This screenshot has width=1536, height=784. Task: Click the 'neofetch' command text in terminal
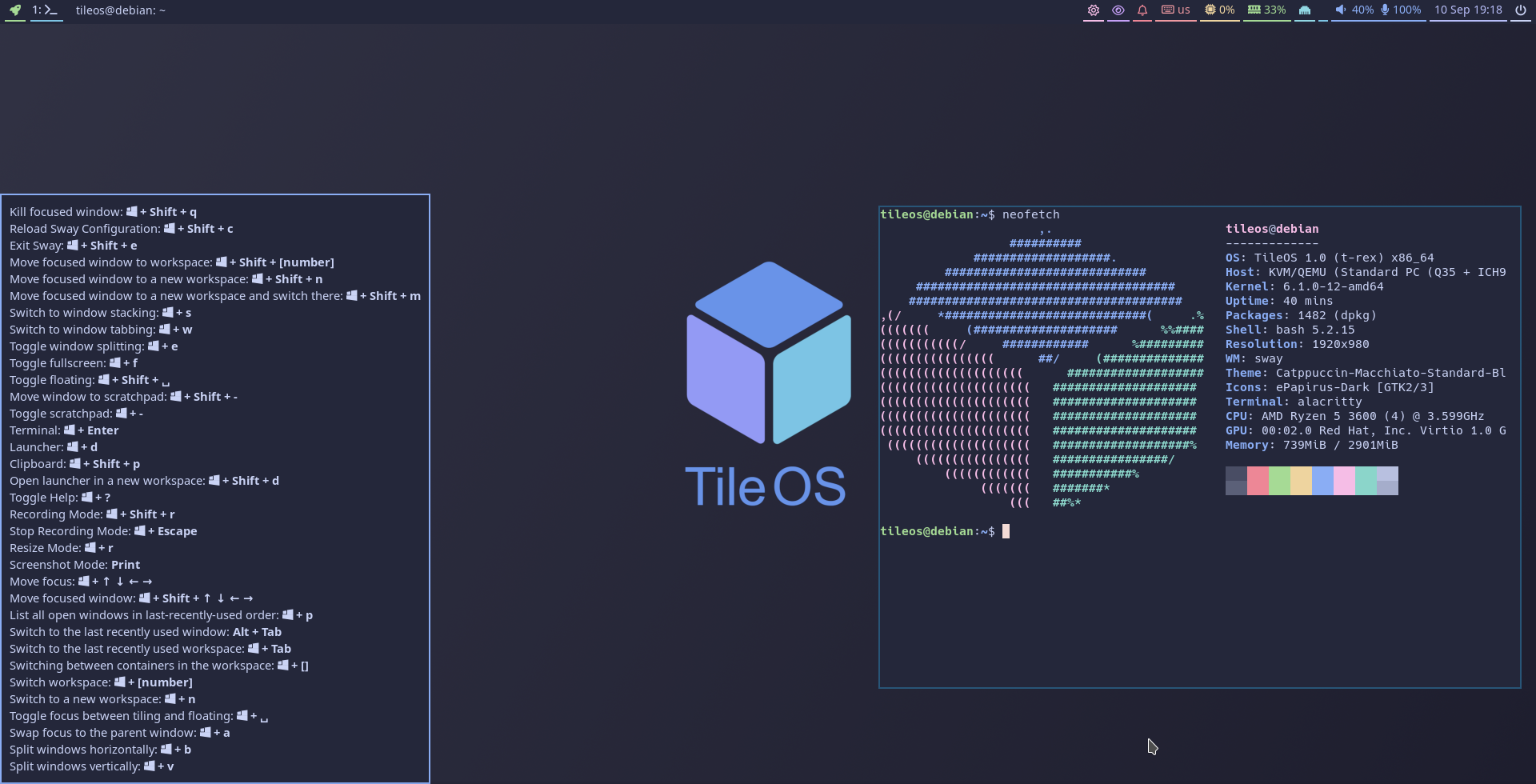[1030, 214]
